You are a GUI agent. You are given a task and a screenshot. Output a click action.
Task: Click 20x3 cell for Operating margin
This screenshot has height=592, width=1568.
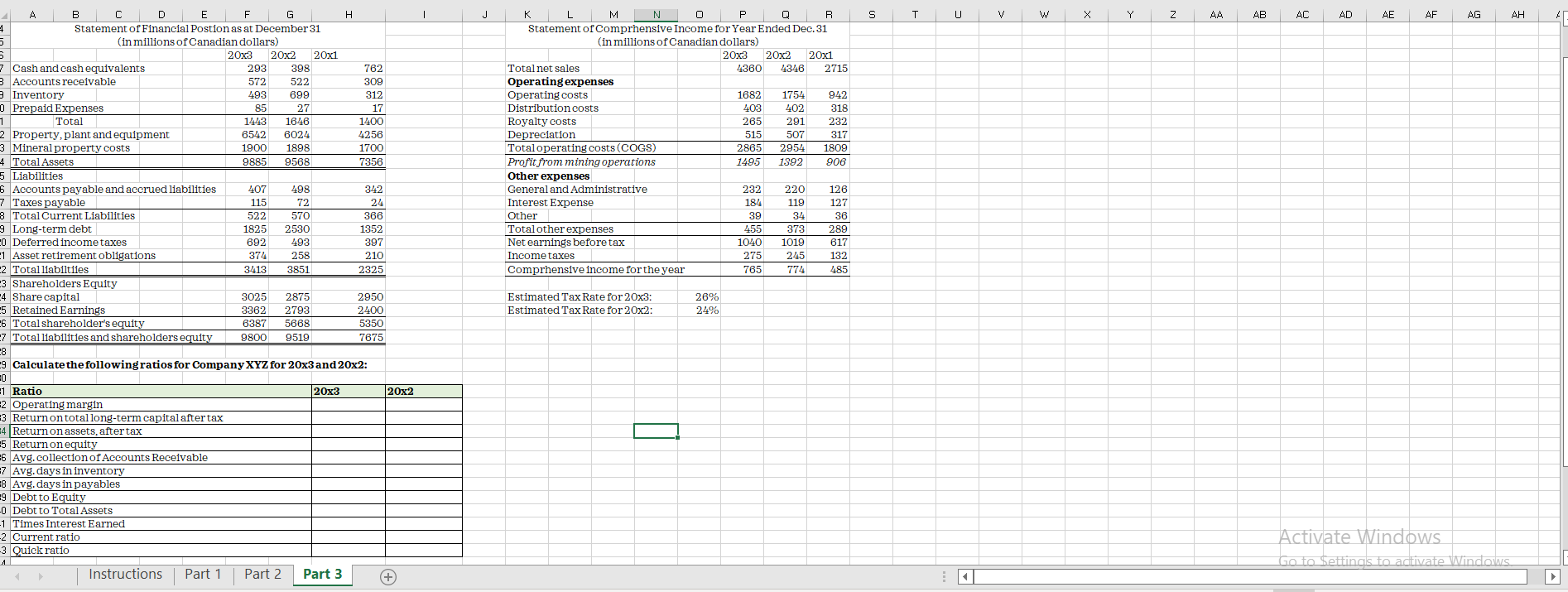tap(349, 405)
